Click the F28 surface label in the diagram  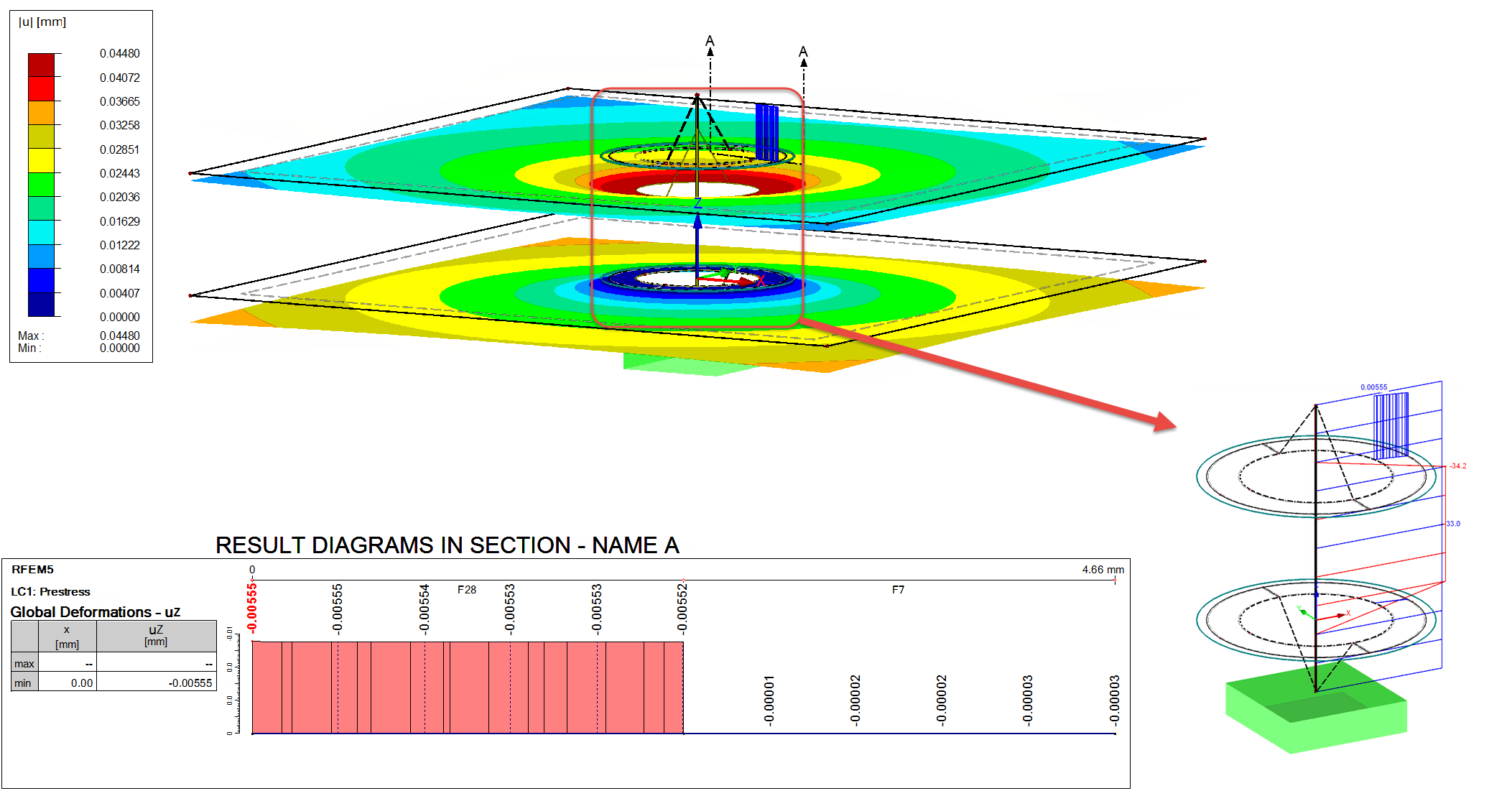point(467,590)
